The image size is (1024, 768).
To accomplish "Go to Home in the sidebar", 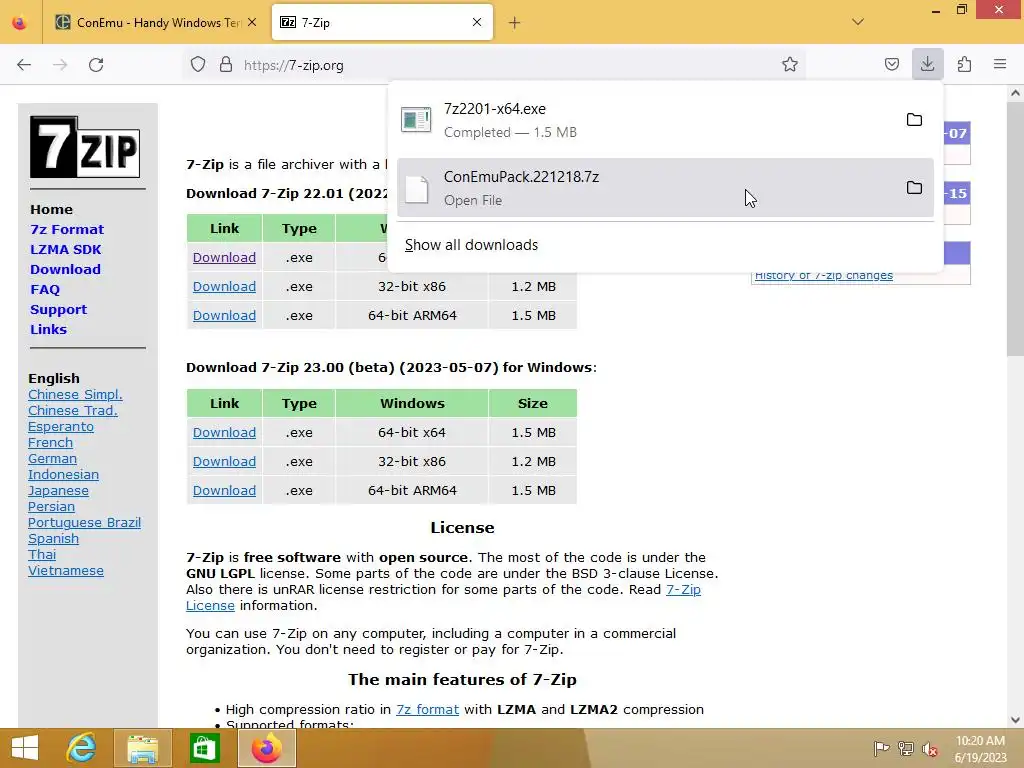I will pos(52,210).
